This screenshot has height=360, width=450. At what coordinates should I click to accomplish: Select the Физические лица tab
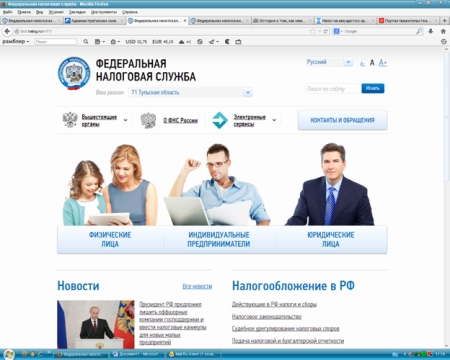[x=110, y=239]
